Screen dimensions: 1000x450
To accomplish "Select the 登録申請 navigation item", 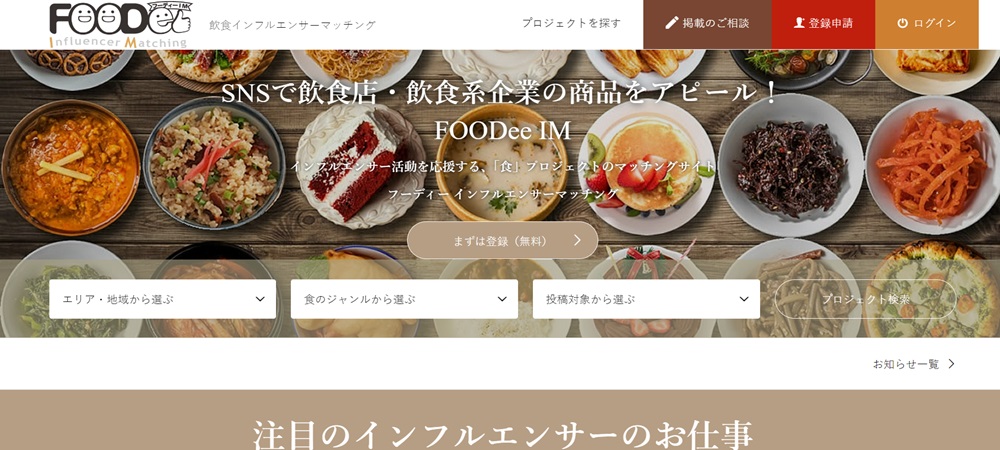I will 823,24.
